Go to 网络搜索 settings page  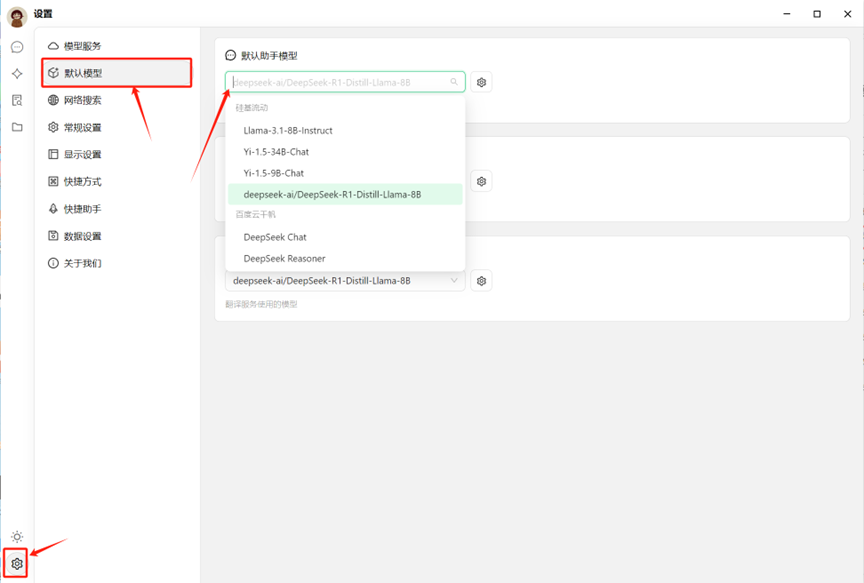coord(82,100)
